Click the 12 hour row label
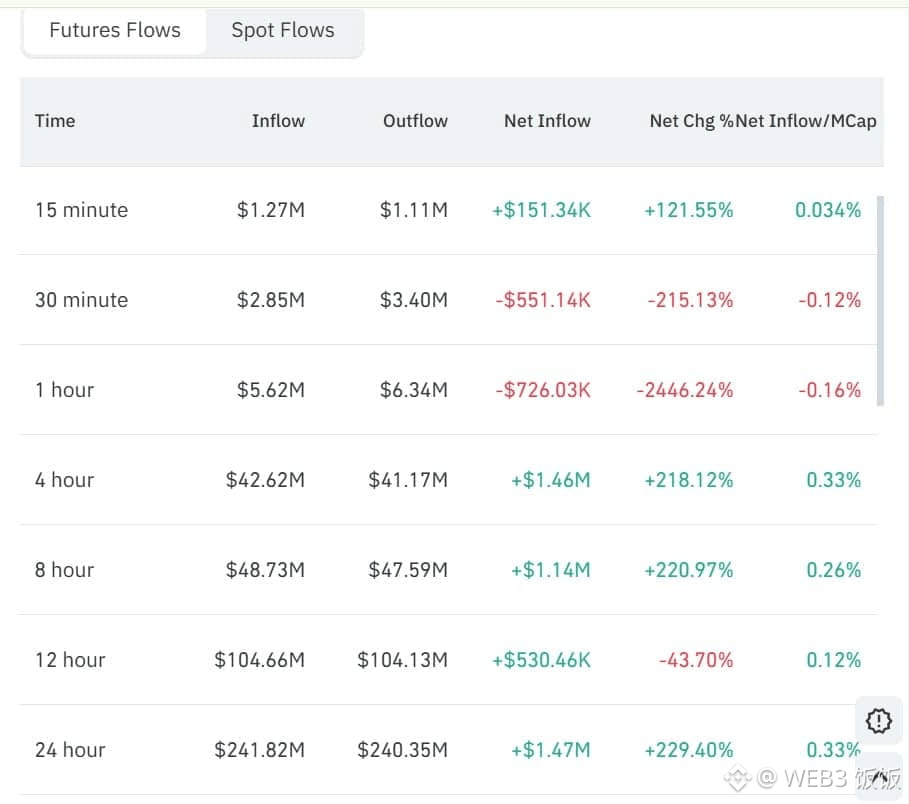Screen dimensions: 909x804 pos(69,660)
